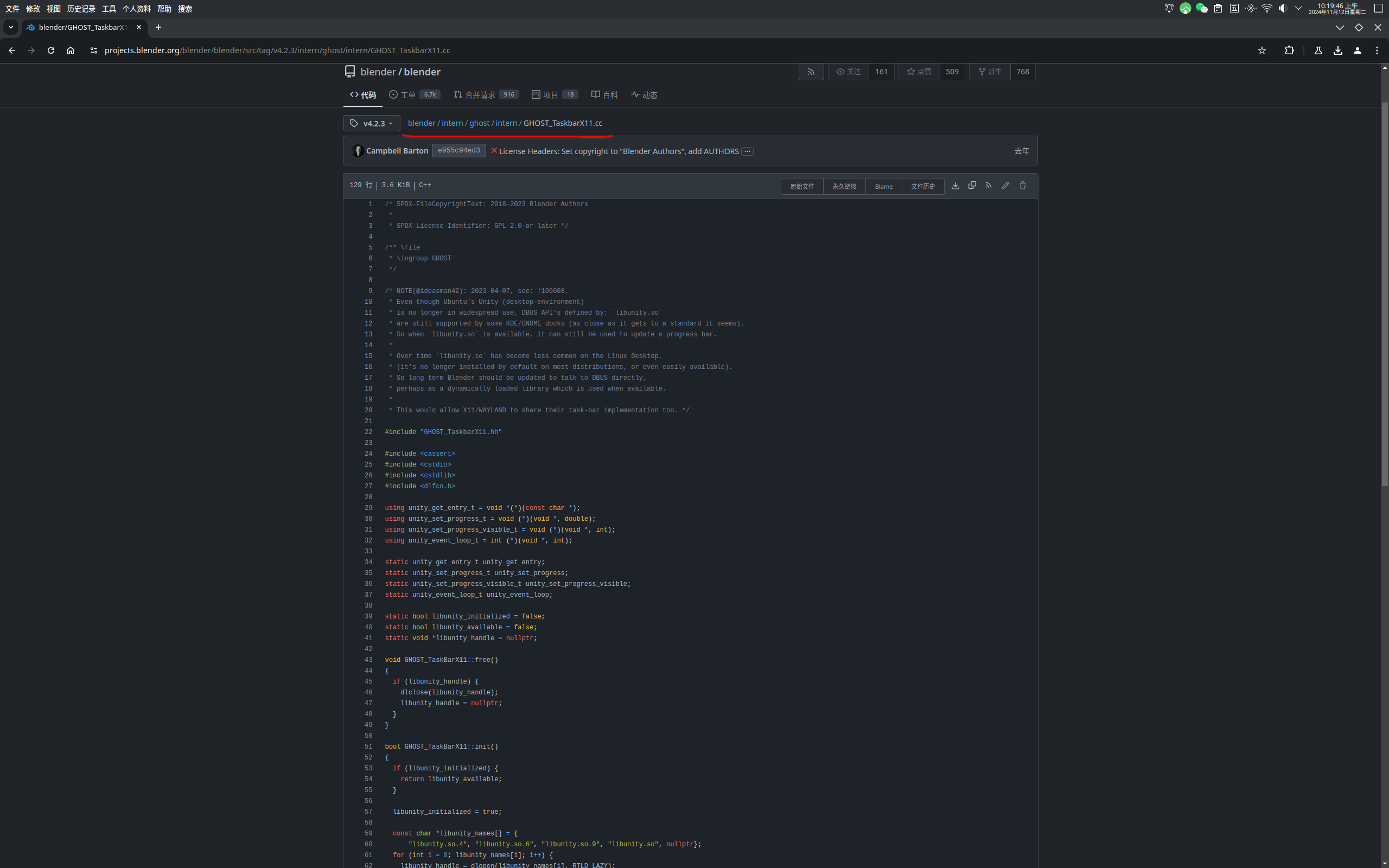
Task: Open the browser labs flask icon
Action: click(1318, 50)
